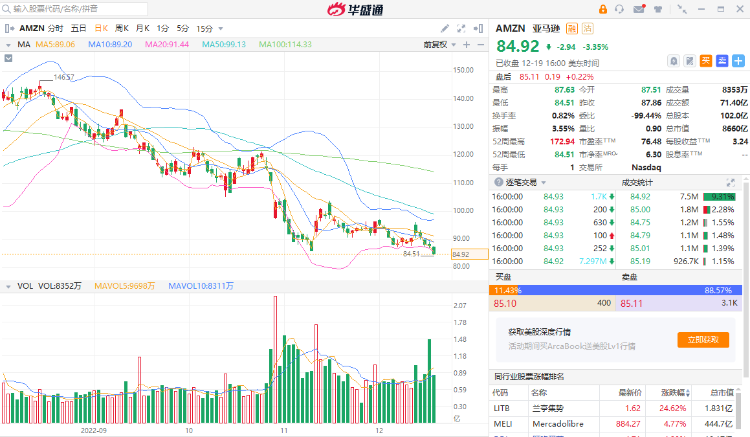
Task: Click the current price tag 84.92 on axis
Action: point(469,254)
